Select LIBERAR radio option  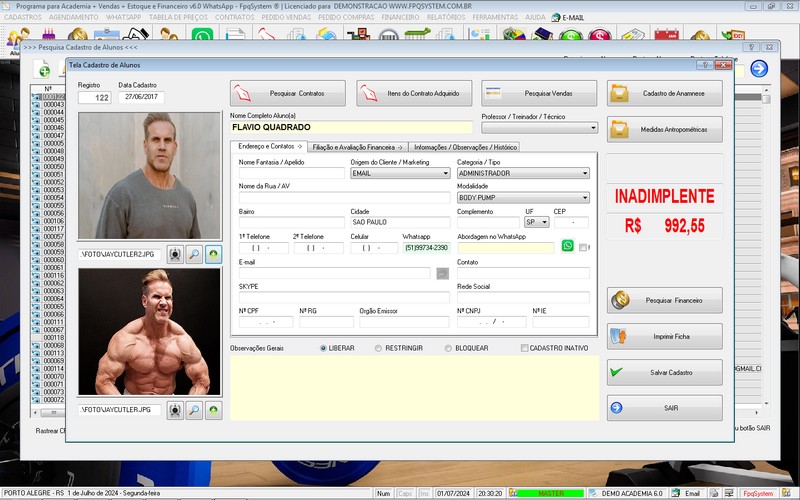pyautogui.click(x=323, y=348)
